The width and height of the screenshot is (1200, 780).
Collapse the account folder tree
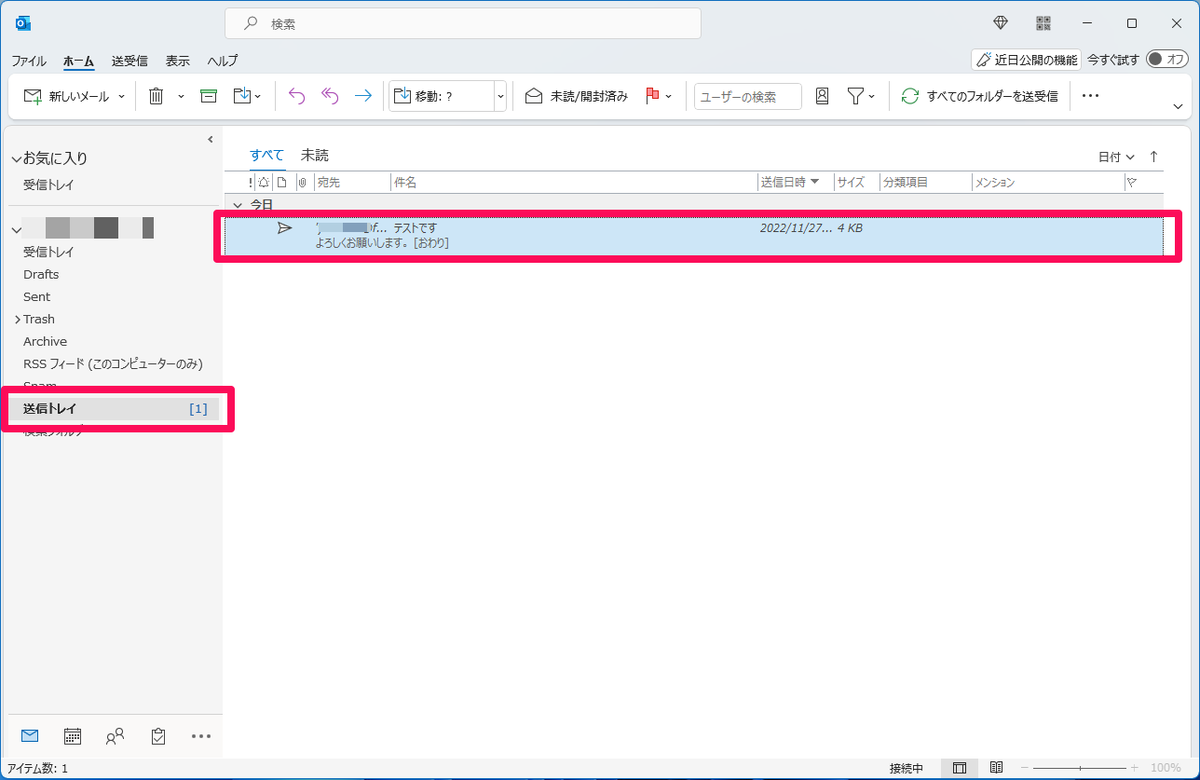[x=15, y=230]
